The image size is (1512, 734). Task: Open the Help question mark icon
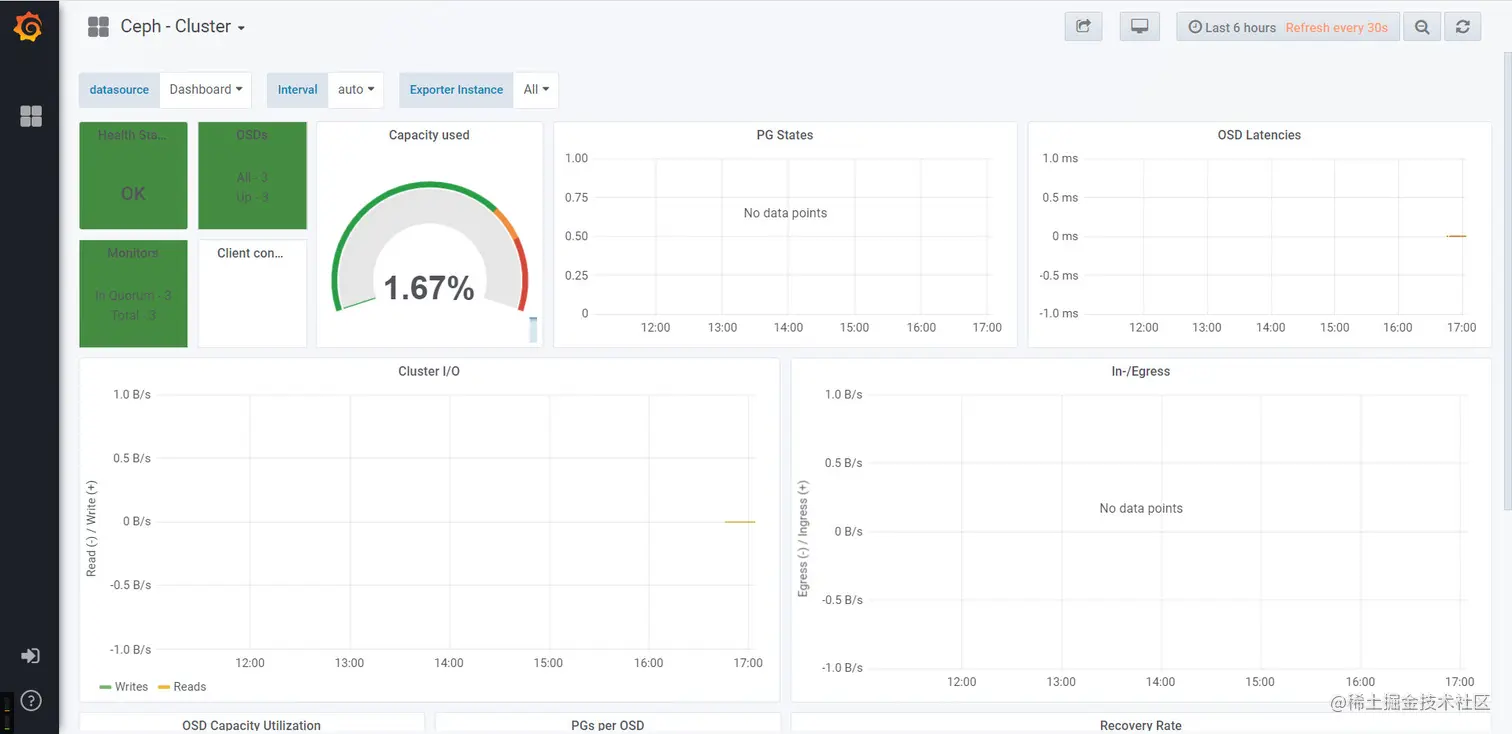[31, 700]
